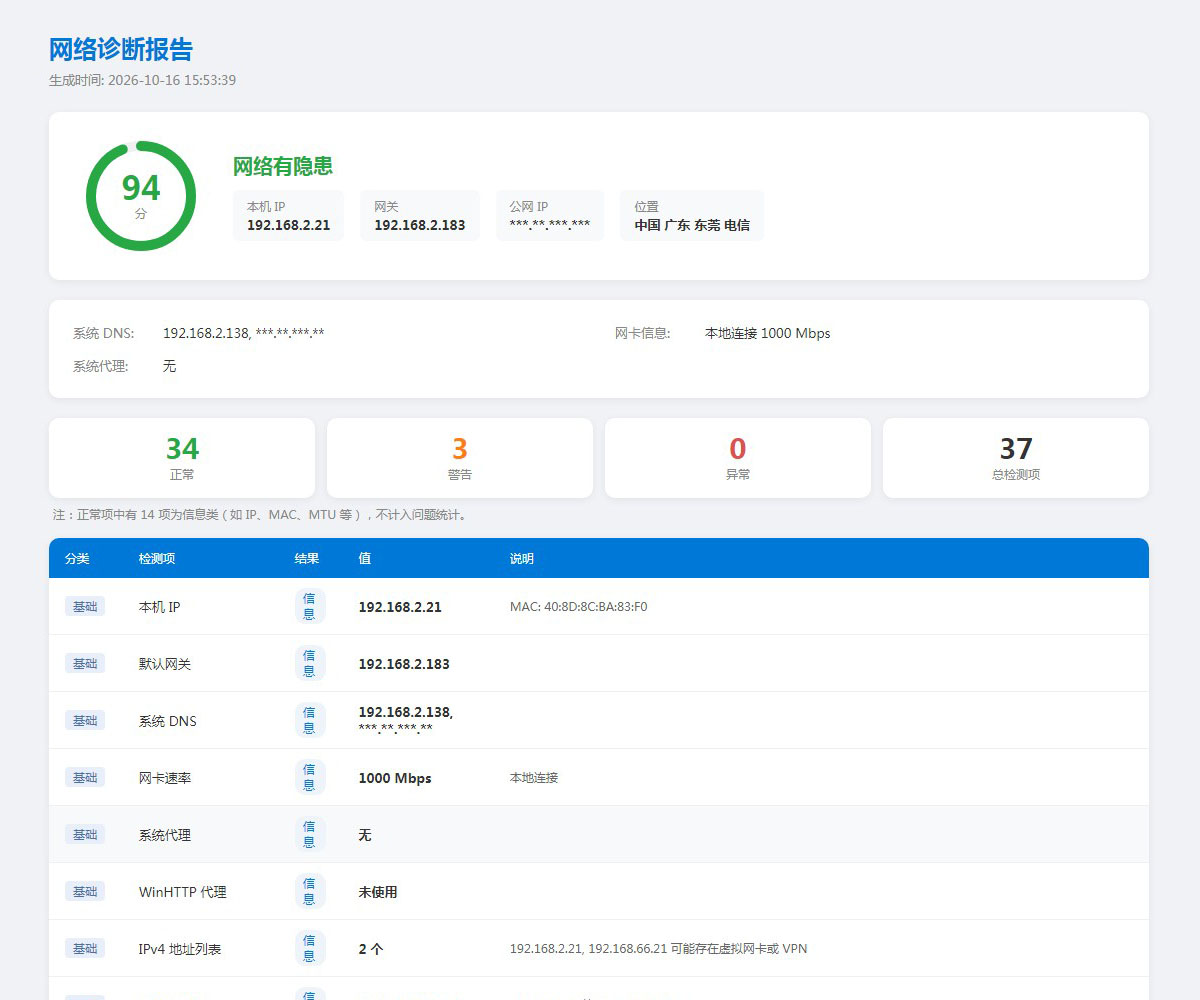Viewport: 1200px width, 1000px height.
Task: Click the 信息 badge in the WinHTTP 代理 row
Action: tap(310, 891)
